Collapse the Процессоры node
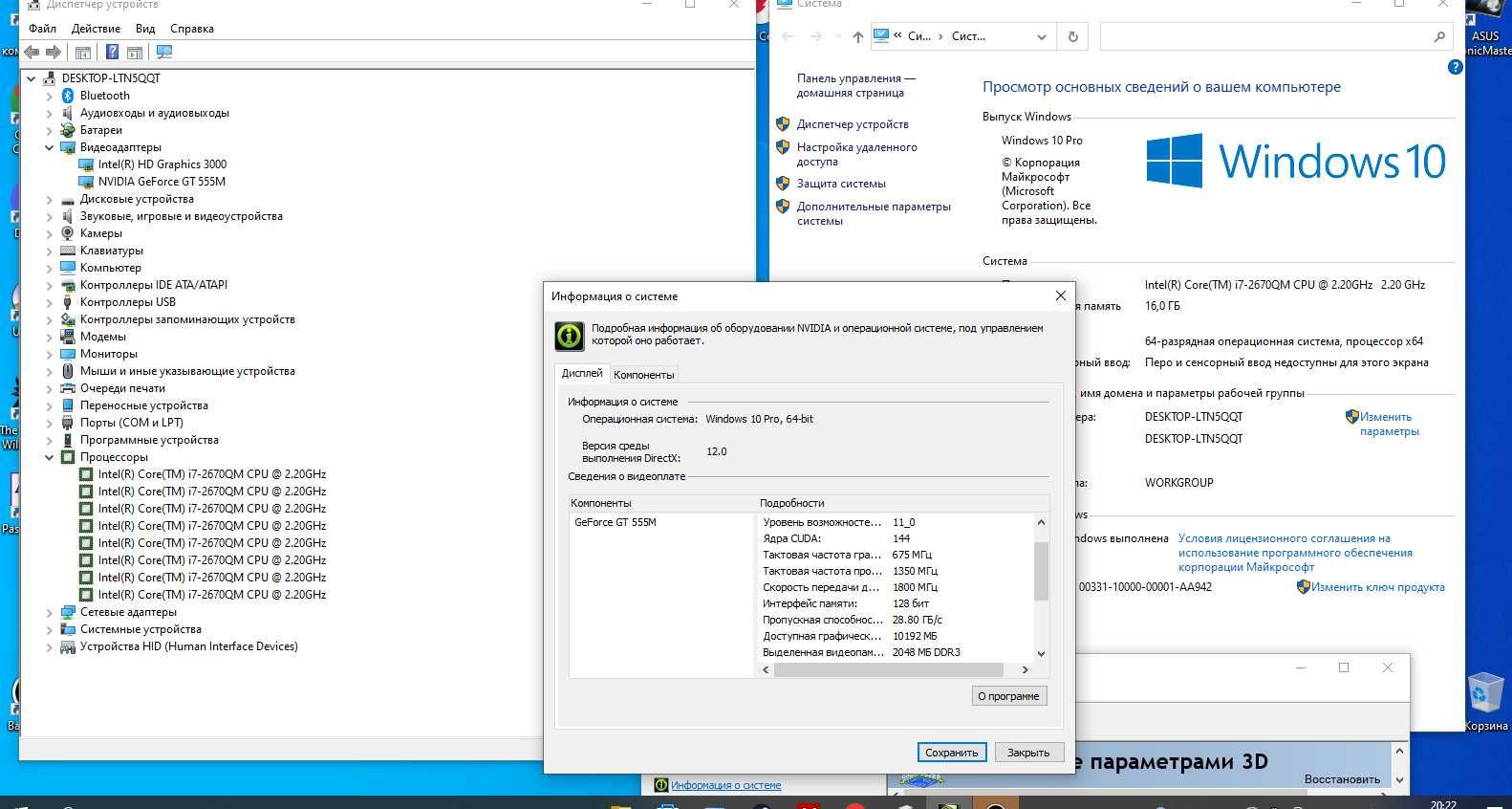This screenshot has width=1512, height=809. (50, 457)
